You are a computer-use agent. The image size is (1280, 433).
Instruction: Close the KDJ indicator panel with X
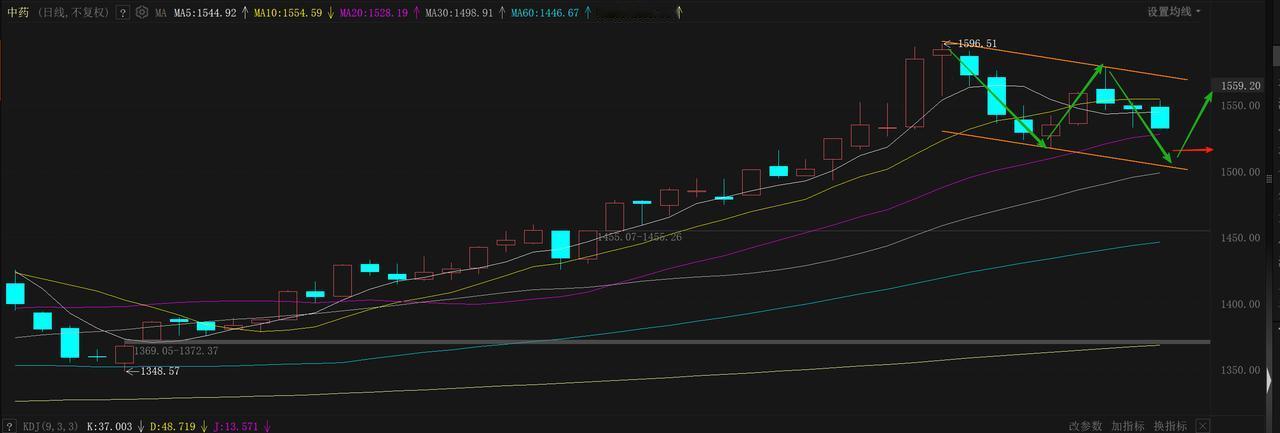tap(1203, 426)
